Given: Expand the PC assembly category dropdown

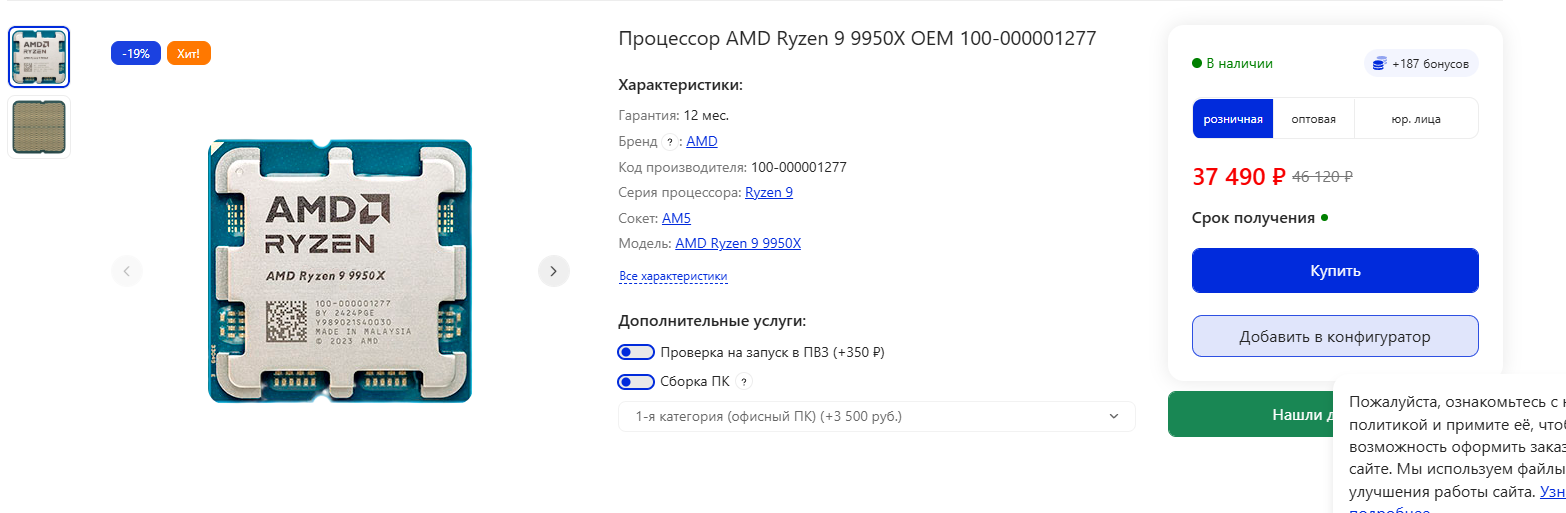Looking at the screenshot, I should coord(877,416).
